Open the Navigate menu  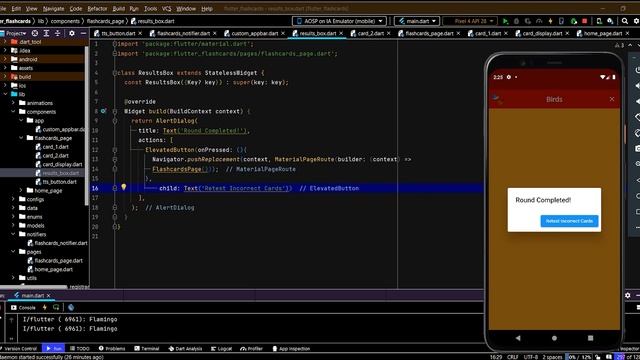click(53, 9)
